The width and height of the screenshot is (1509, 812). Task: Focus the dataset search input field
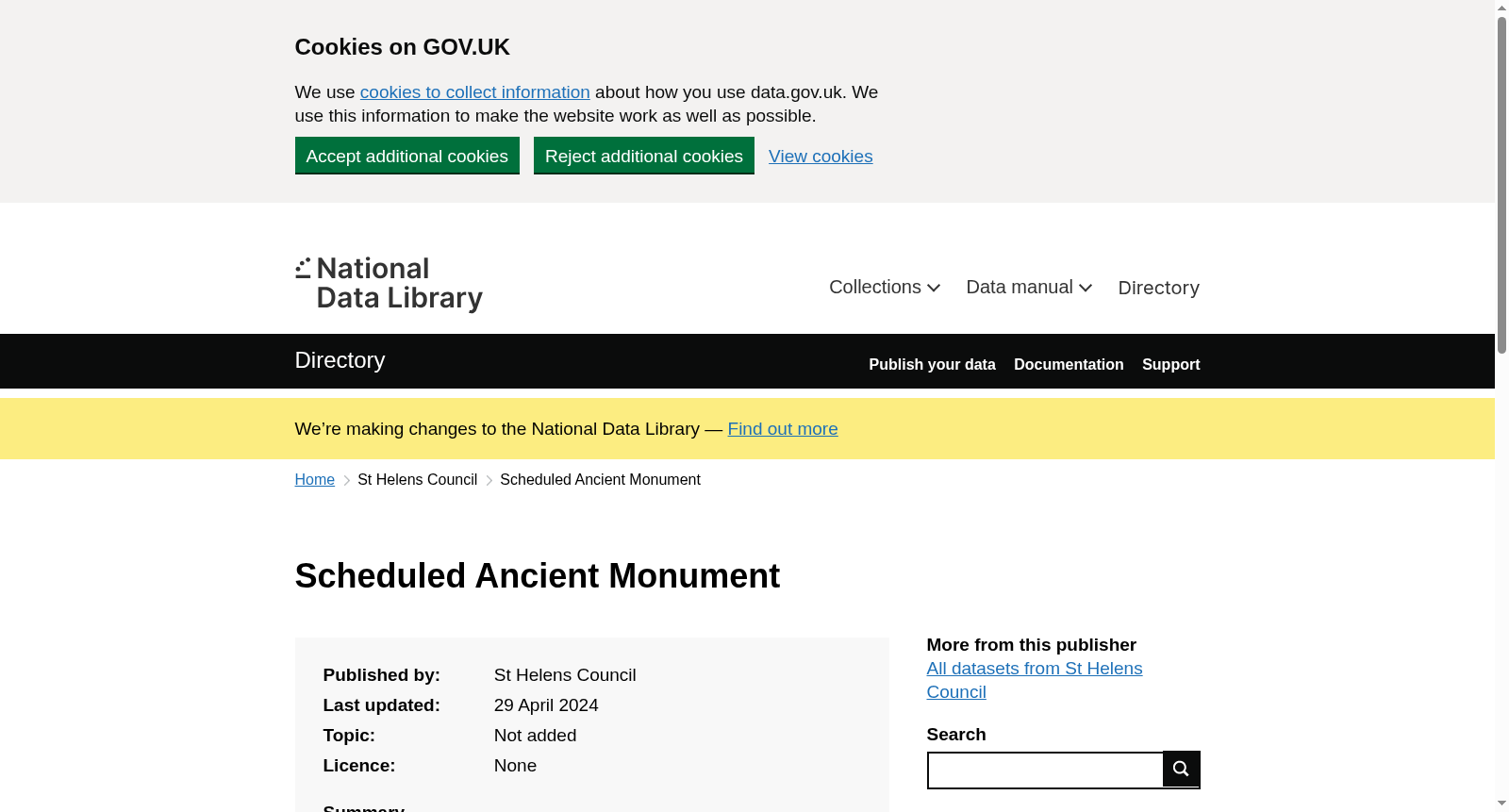(1045, 771)
